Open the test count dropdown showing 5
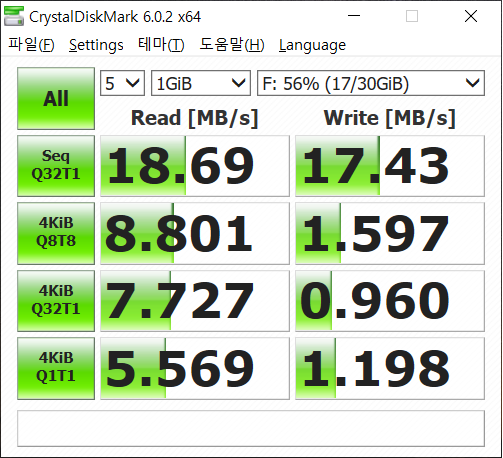The width and height of the screenshot is (503, 458). coord(122,83)
